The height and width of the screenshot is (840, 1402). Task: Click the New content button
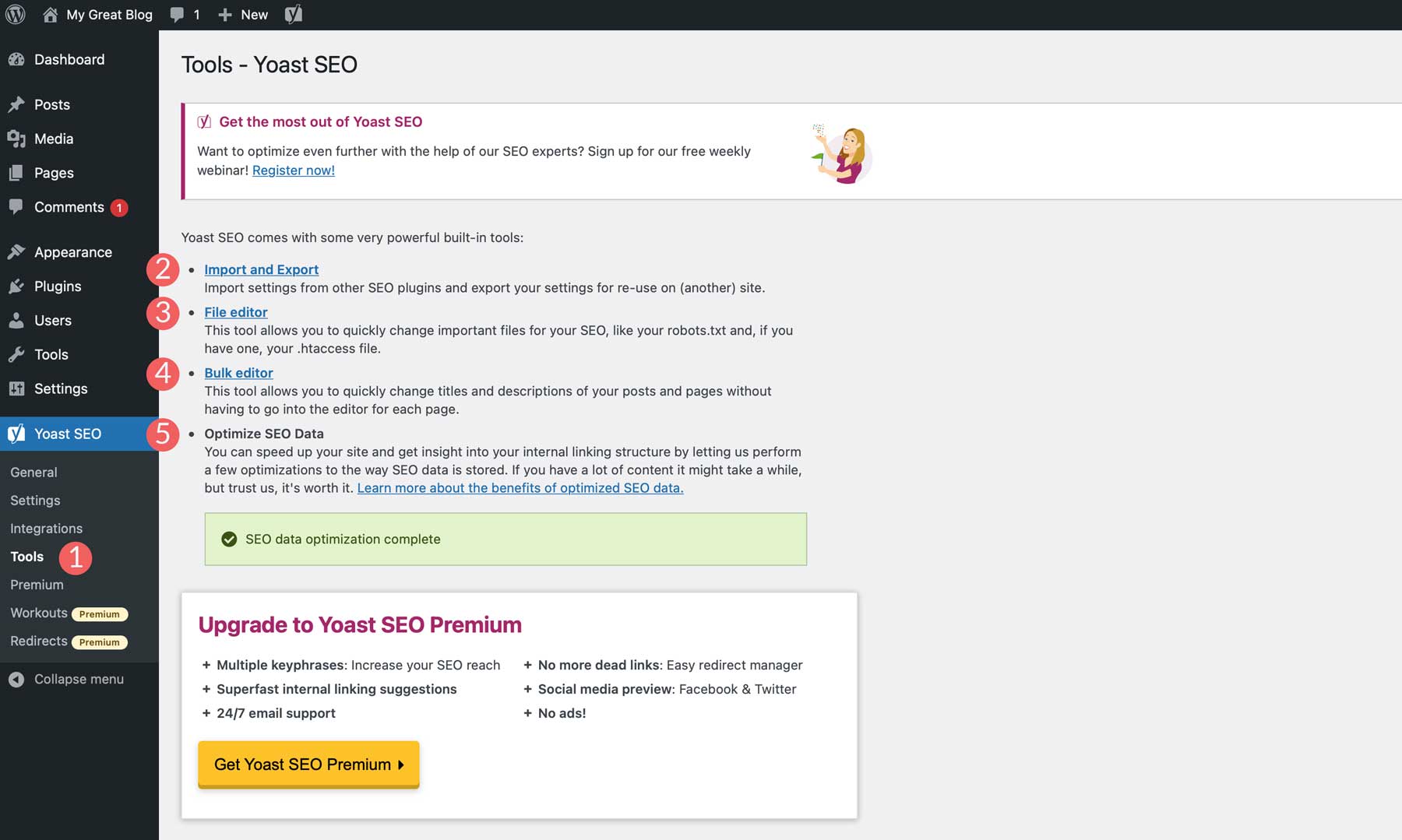243,15
